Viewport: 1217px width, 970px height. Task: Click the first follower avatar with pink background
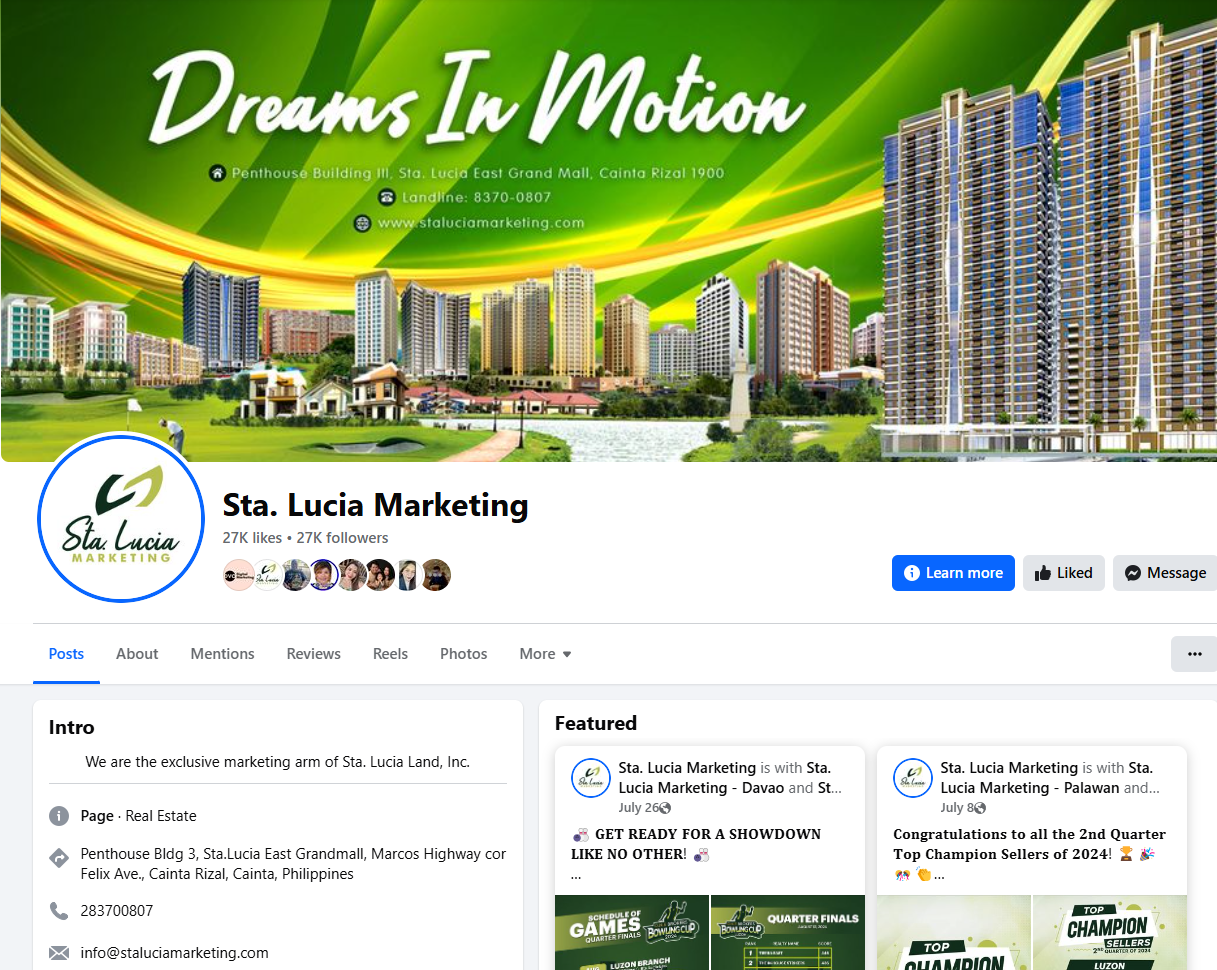(238, 575)
